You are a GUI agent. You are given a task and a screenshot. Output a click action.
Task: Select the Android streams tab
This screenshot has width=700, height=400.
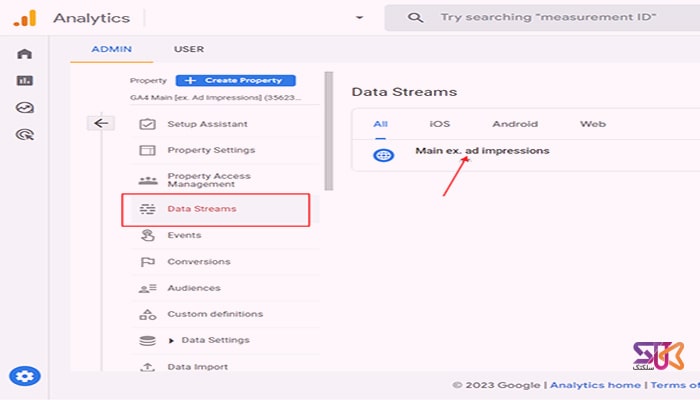515,124
